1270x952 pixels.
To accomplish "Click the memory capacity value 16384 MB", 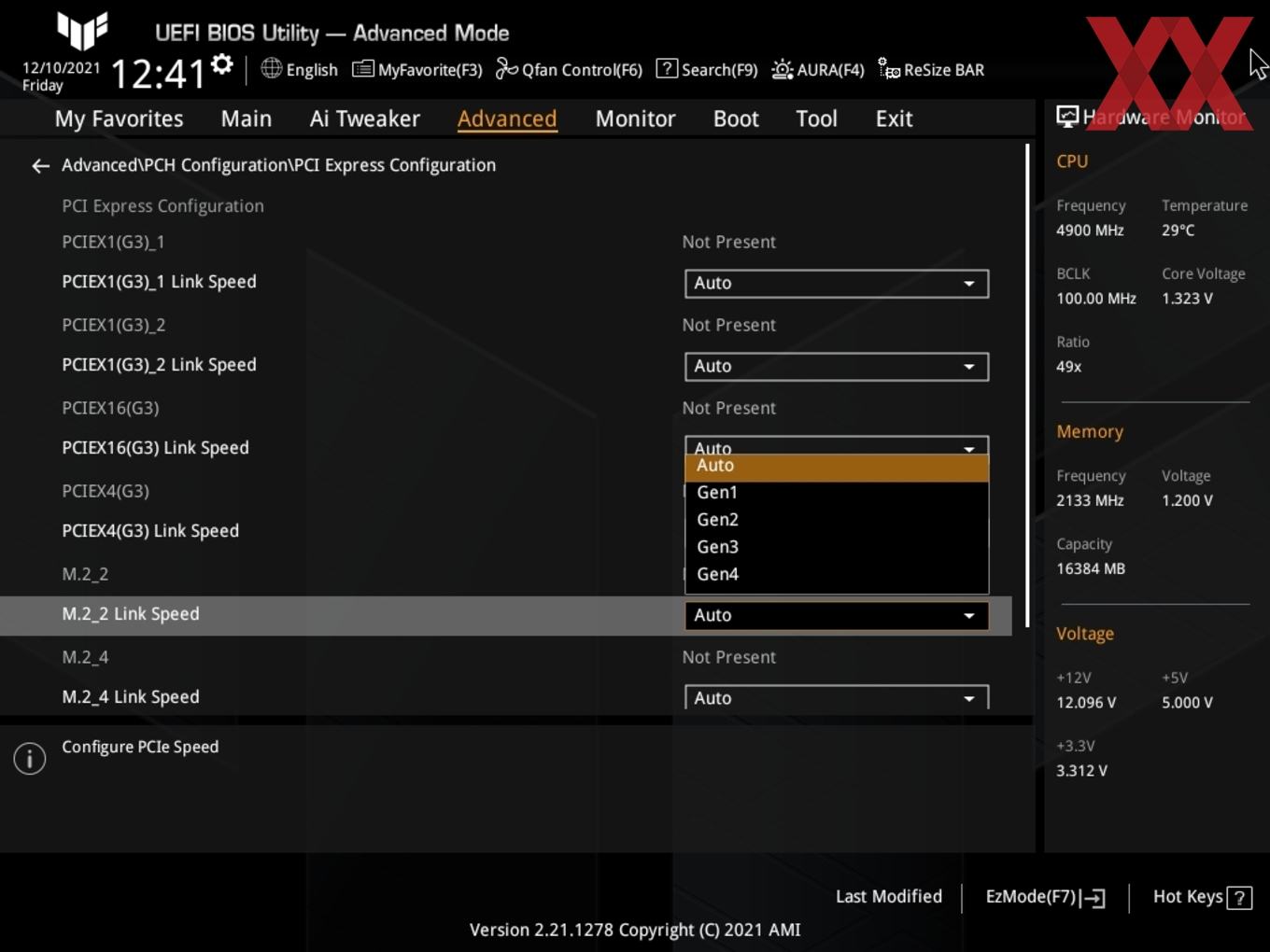I will [1091, 568].
